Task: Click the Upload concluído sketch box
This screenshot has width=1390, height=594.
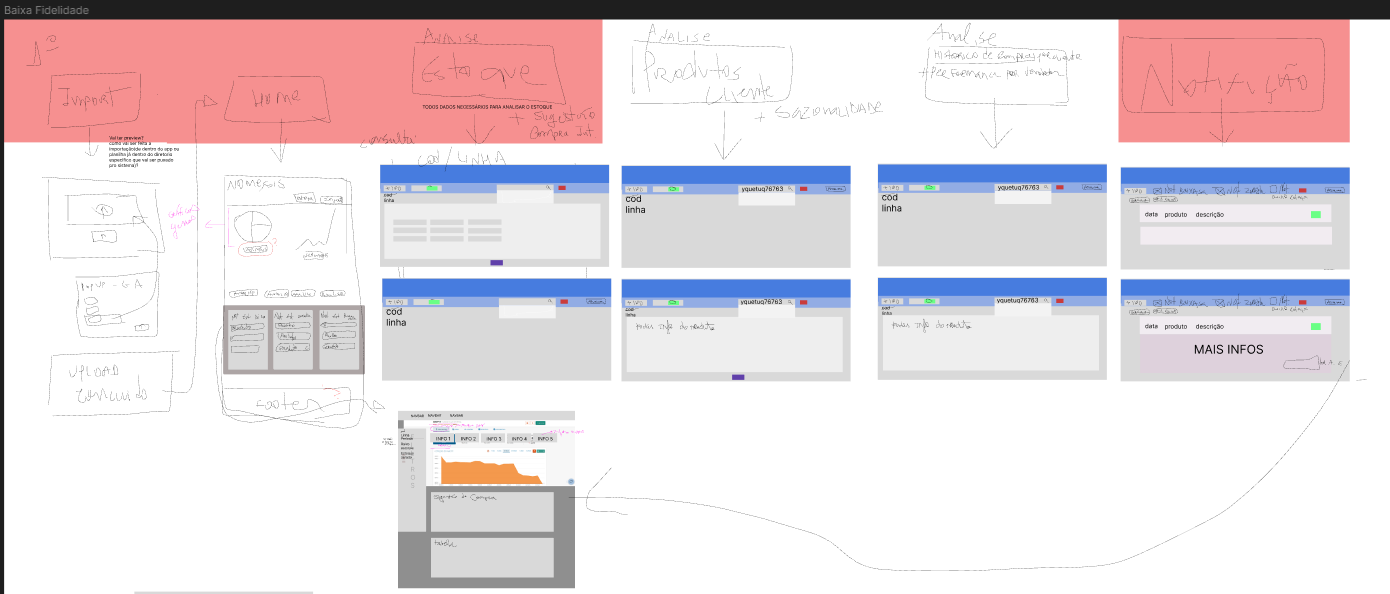Action: pyautogui.click(x=110, y=383)
